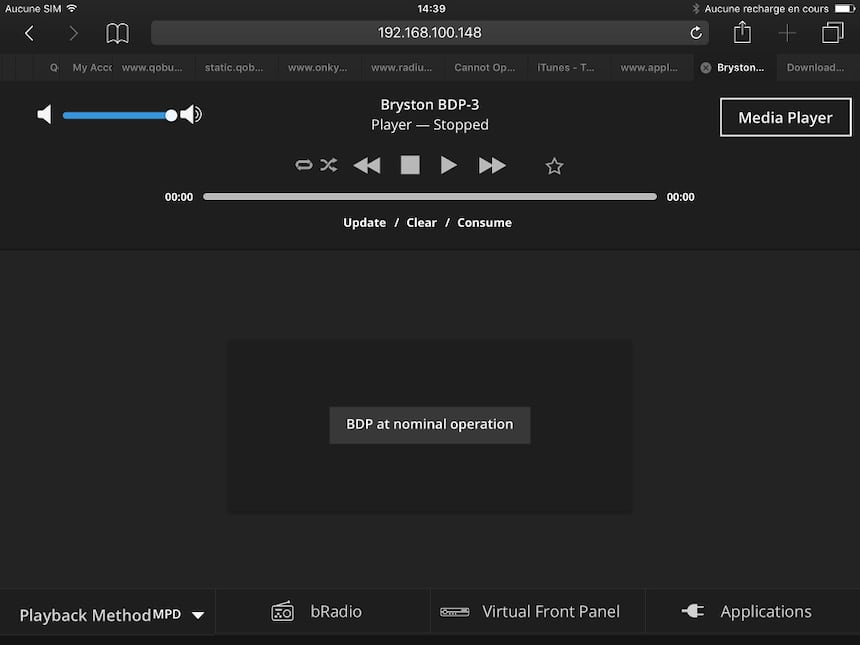The image size is (860, 645).
Task: Click the Update link
Action: [364, 223]
